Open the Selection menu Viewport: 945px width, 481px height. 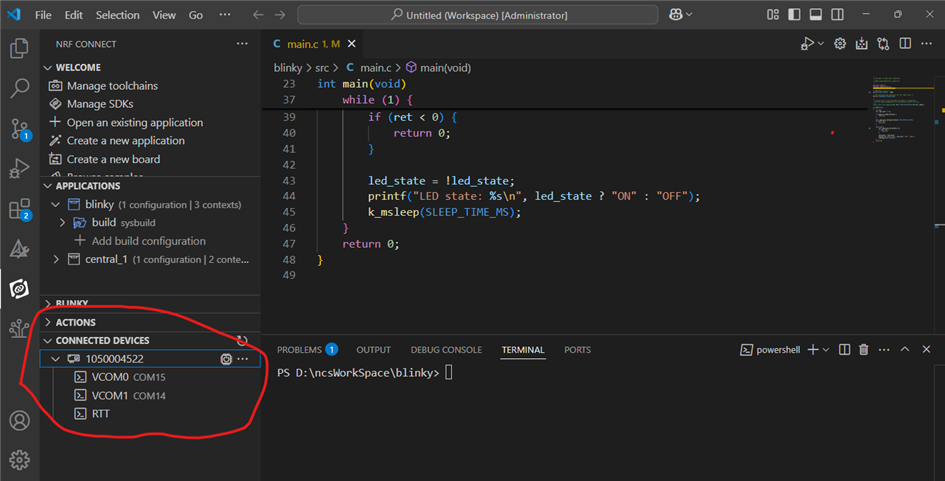click(118, 14)
